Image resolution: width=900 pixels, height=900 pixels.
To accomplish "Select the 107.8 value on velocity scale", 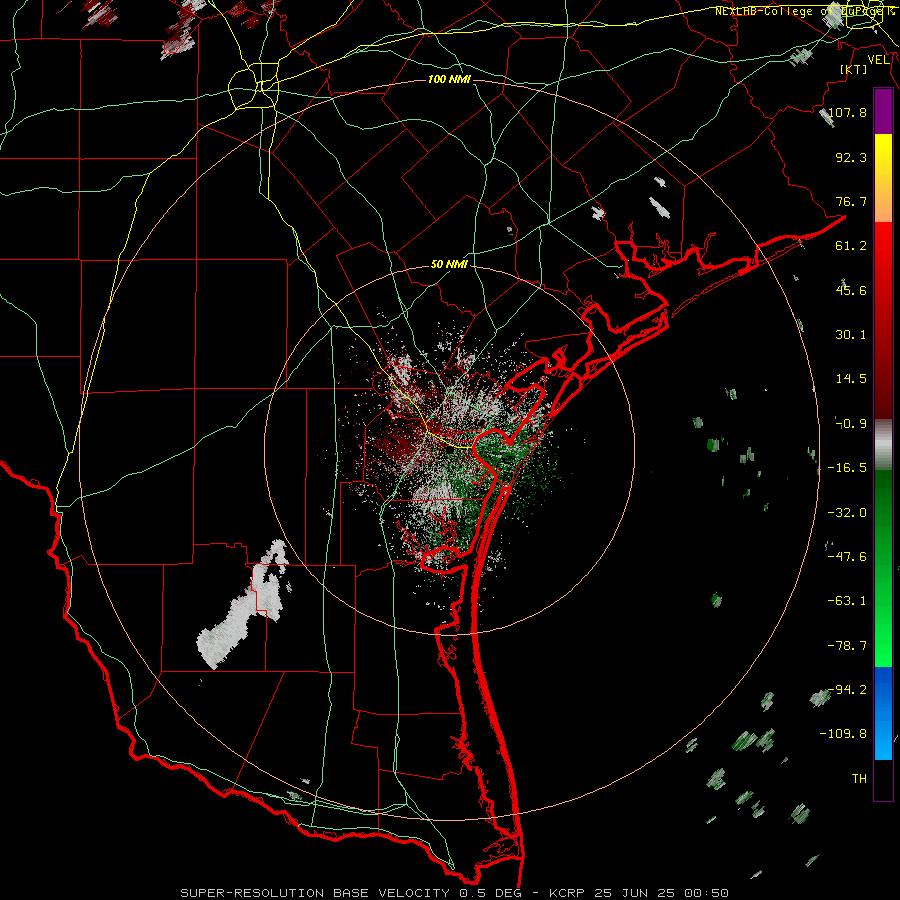I will coord(847,112).
